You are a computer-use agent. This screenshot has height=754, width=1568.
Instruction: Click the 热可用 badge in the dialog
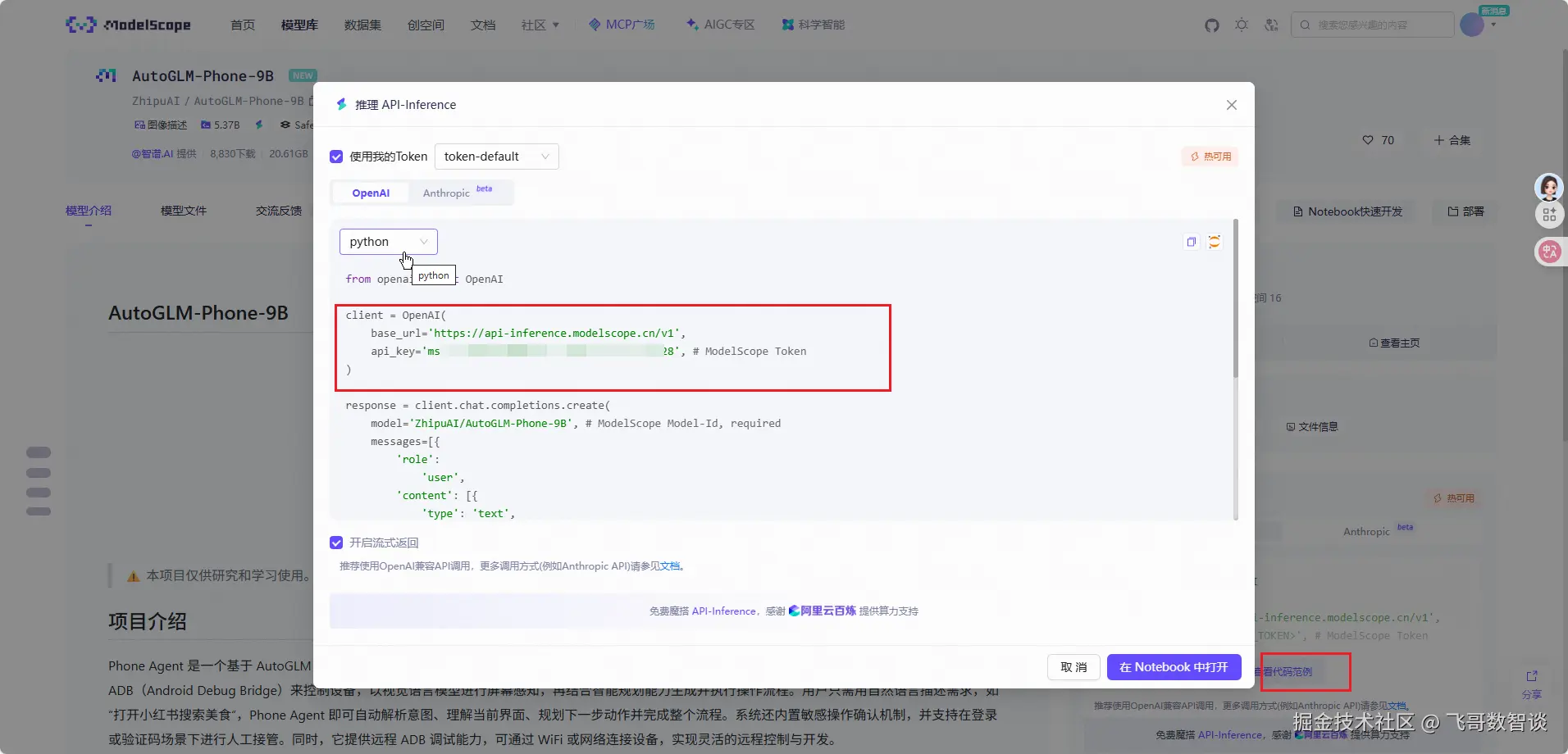pyautogui.click(x=1210, y=157)
